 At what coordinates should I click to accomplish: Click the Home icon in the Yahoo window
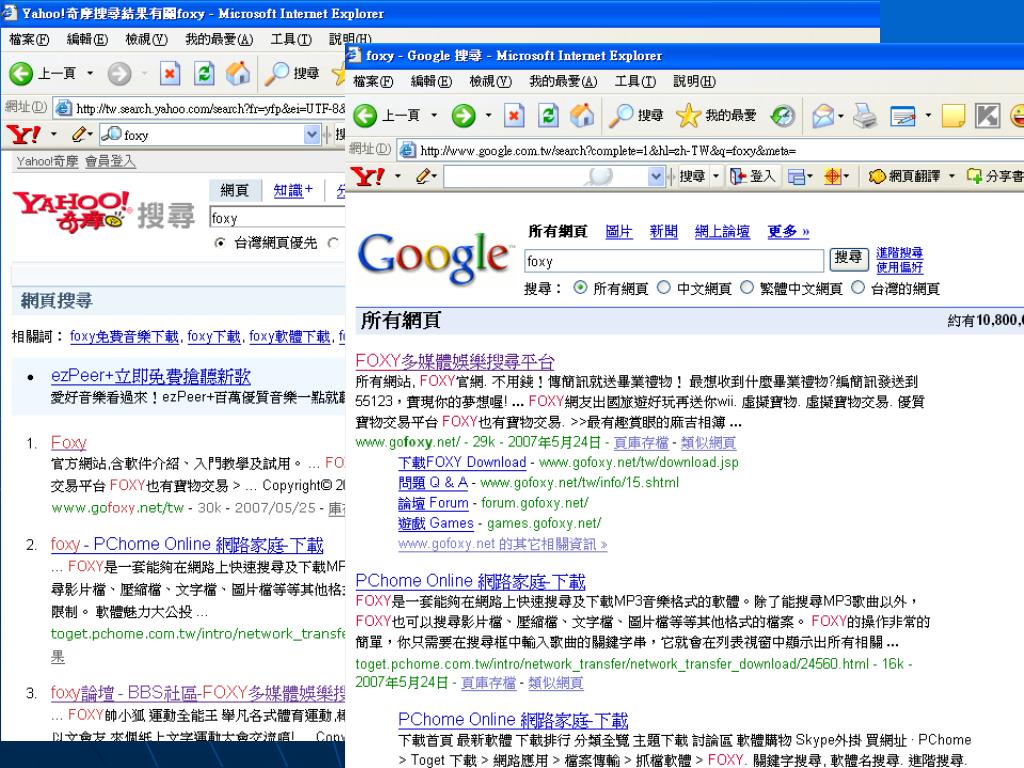pyautogui.click(x=238, y=74)
